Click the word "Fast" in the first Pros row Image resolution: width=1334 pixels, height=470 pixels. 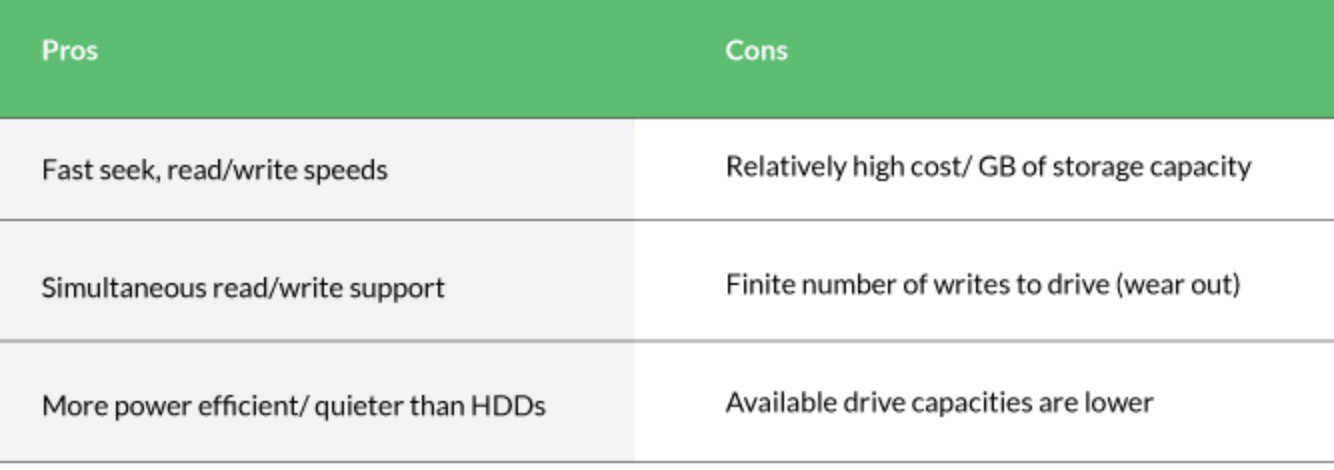pos(63,170)
